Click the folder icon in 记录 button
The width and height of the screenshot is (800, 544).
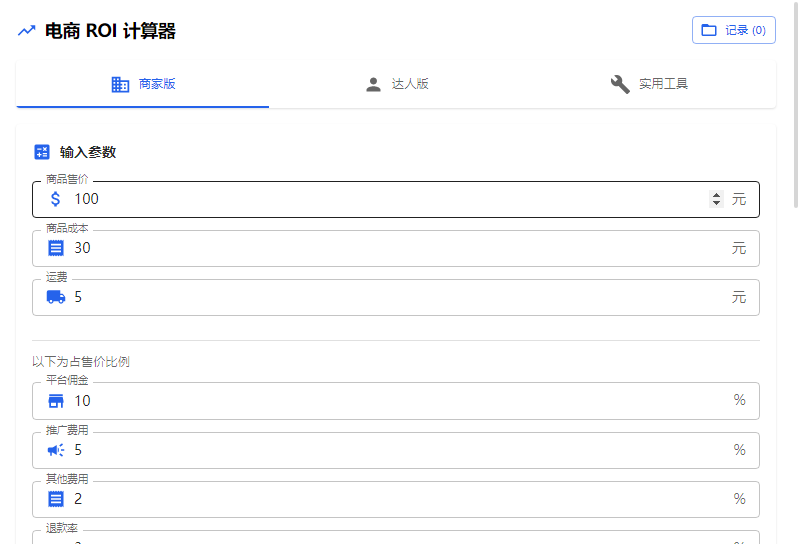pyautogui.click(x=709, y=30)
